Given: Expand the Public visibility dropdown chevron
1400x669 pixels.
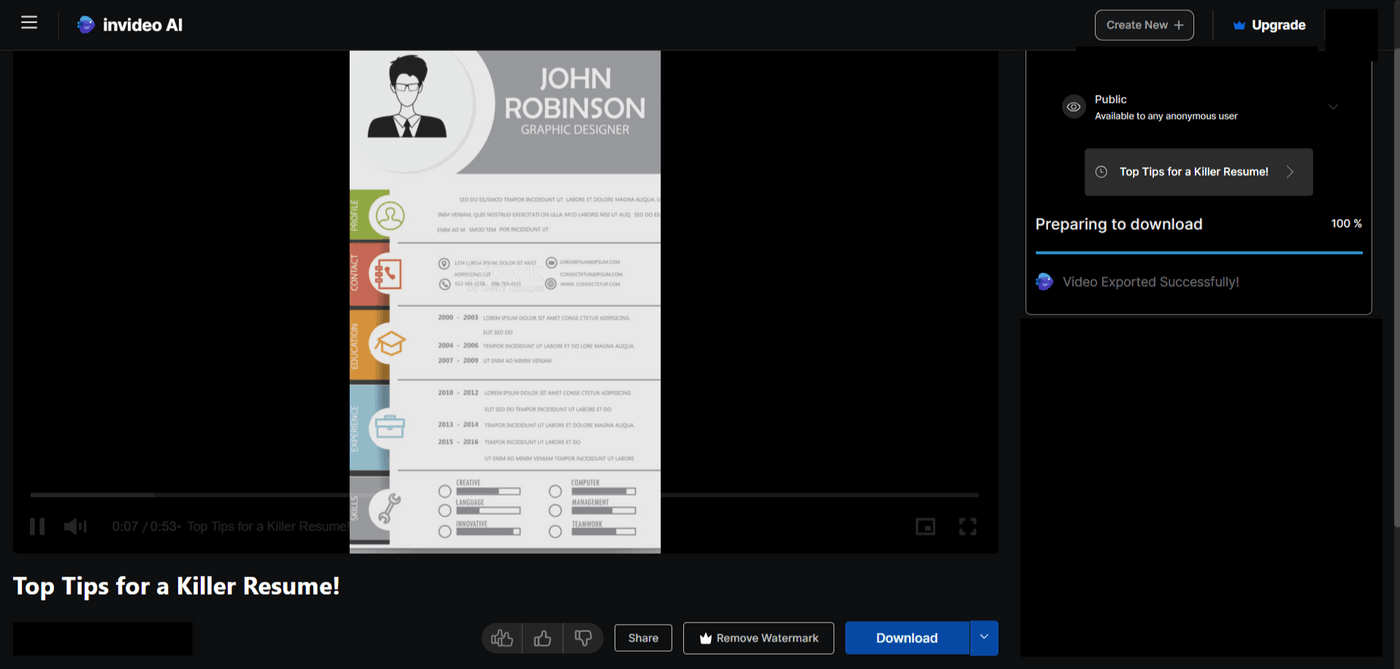Looking at the screenshot, I should [1333, 107].
